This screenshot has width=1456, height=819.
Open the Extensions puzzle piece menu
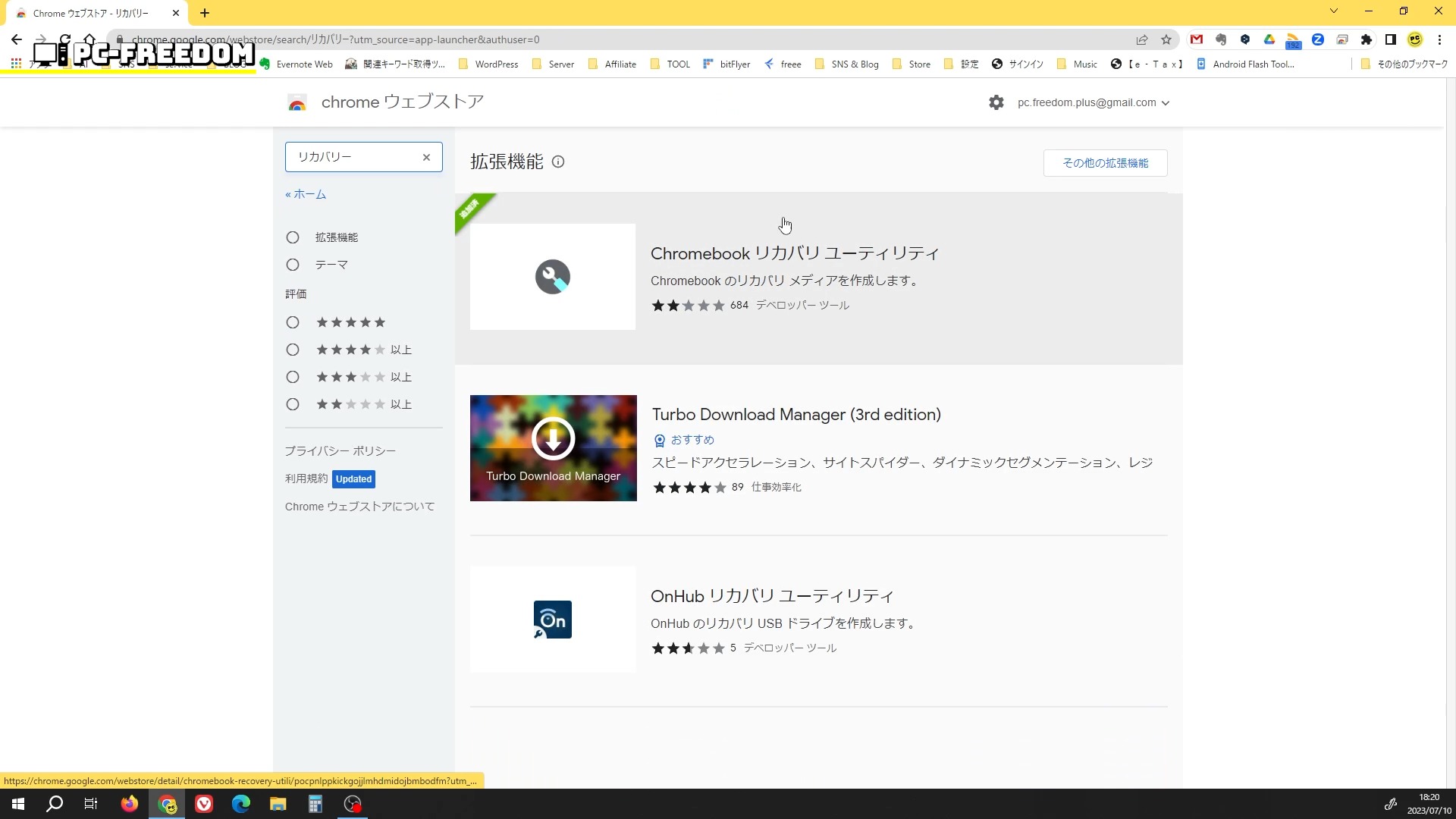(1367, 39)
